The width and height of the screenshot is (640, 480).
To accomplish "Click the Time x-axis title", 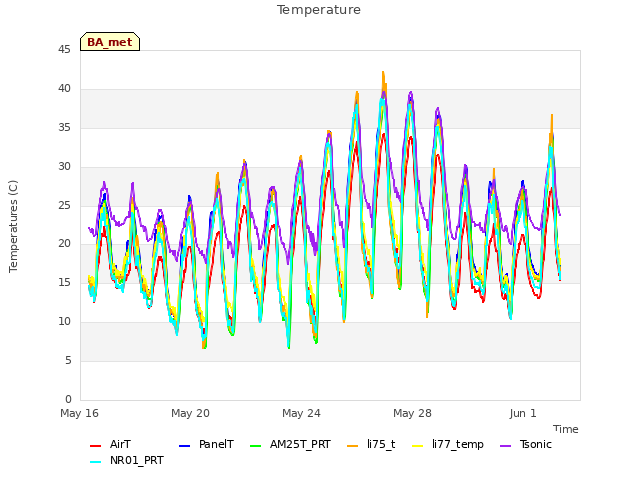I will coord(565,429).
